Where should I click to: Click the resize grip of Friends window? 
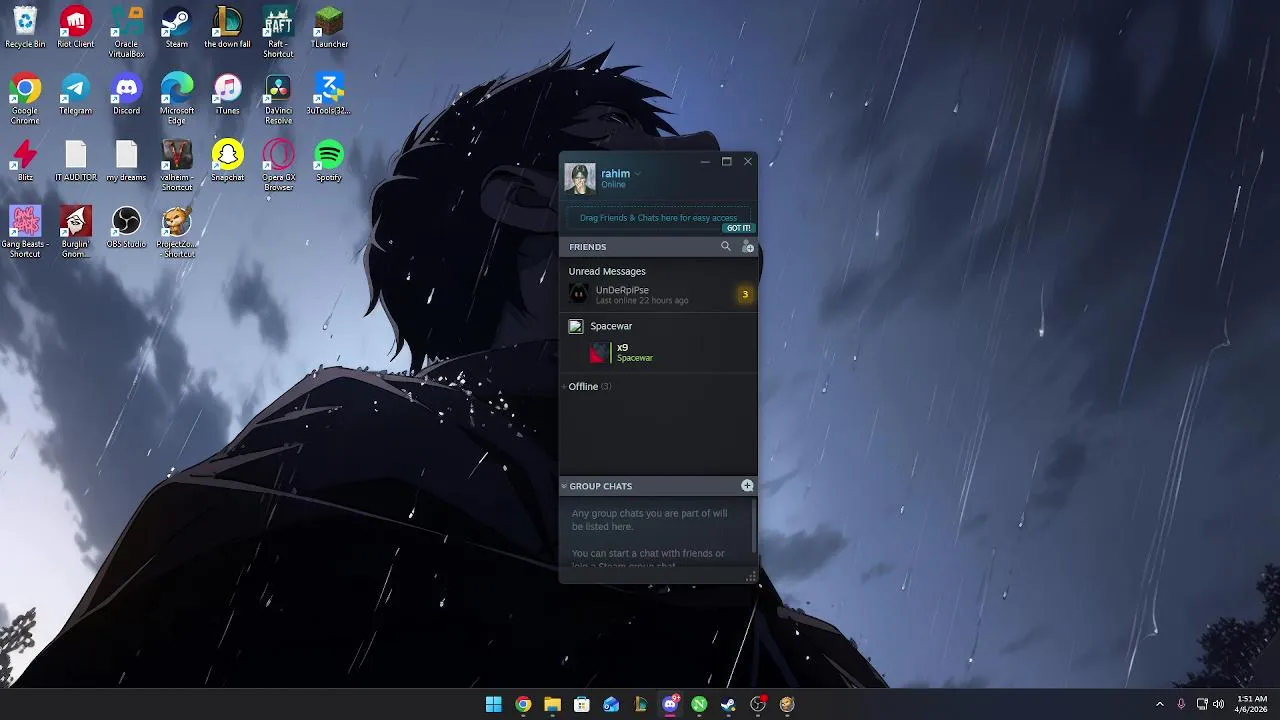pyautogui.click(x=751, y=576)
